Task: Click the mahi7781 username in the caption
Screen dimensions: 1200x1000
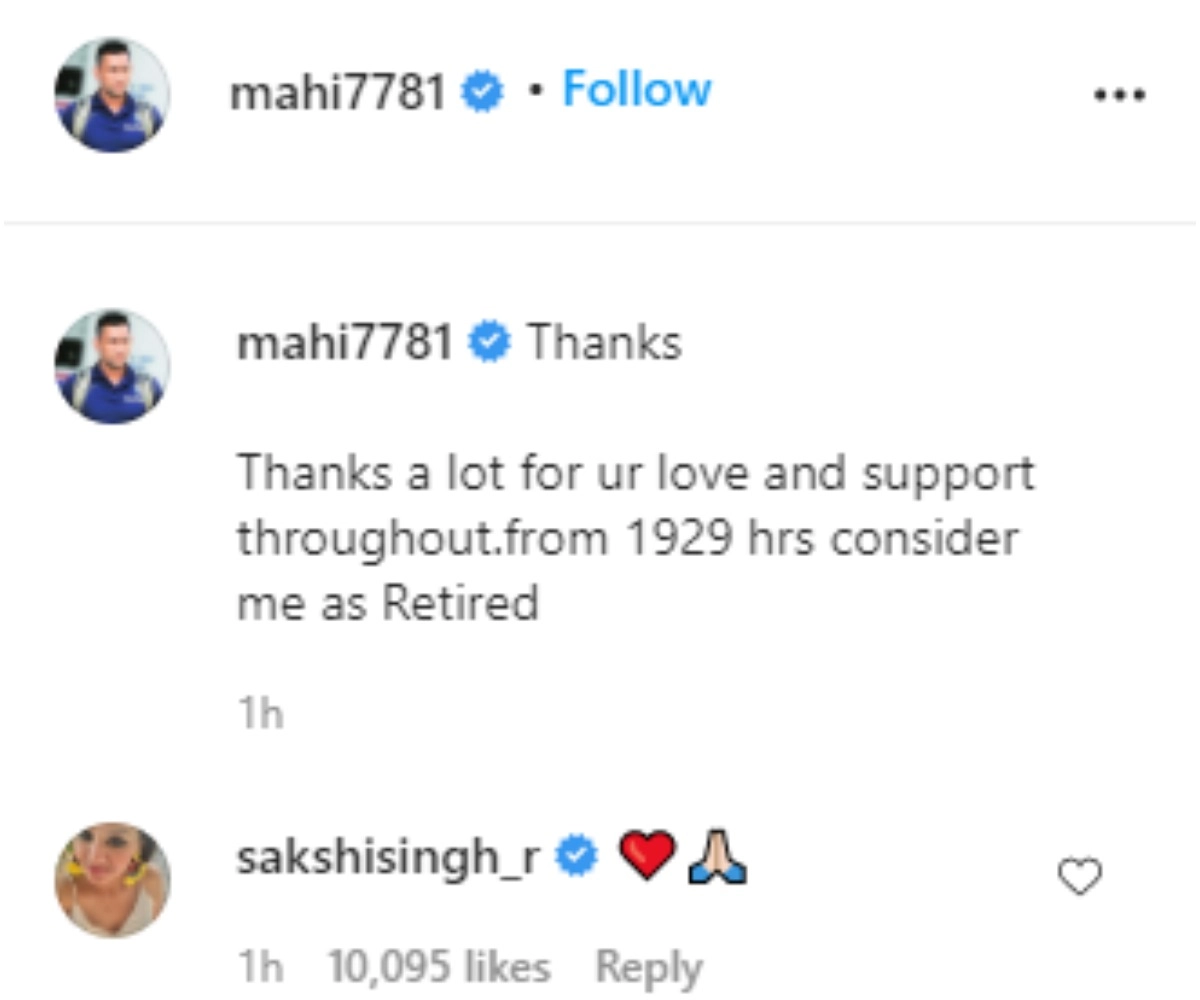Action: click(345, 343)
